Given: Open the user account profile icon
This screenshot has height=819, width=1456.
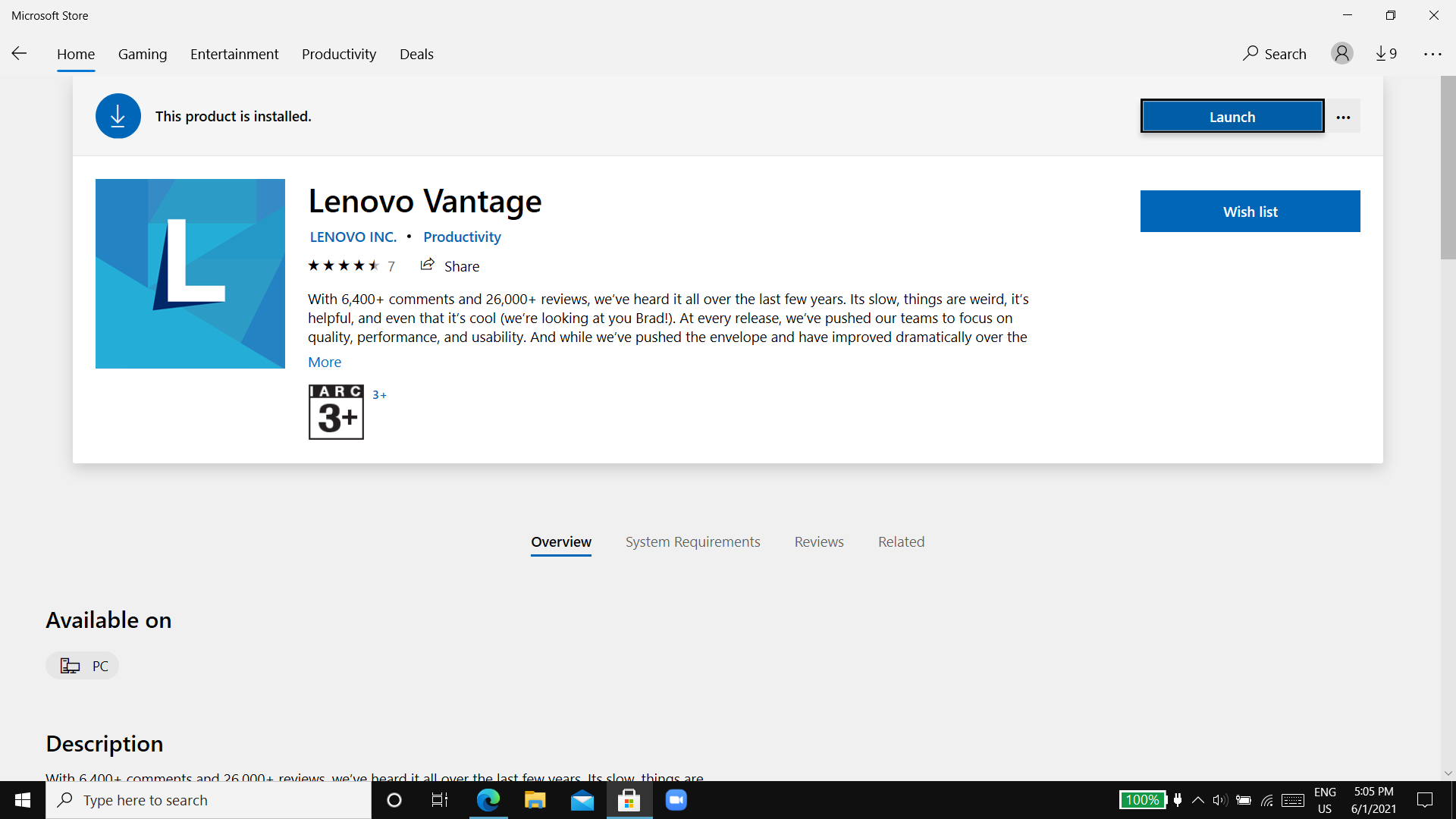Looking at the screenshot, I should 1341,53.
